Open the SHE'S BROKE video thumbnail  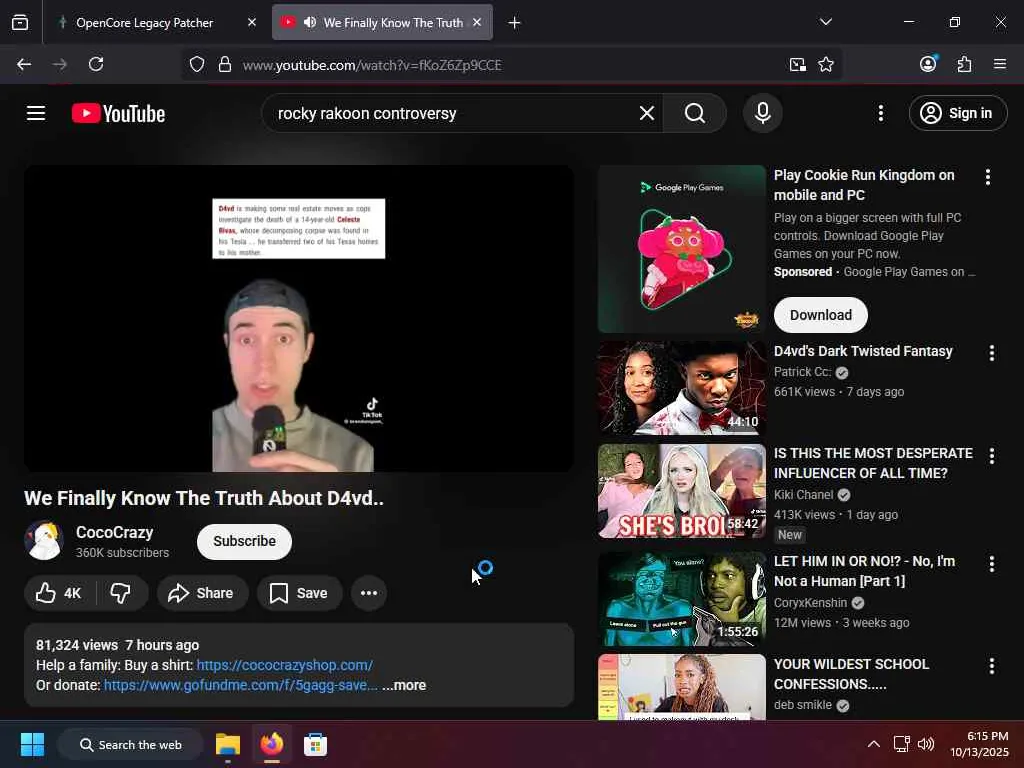[x=682, y=491]
